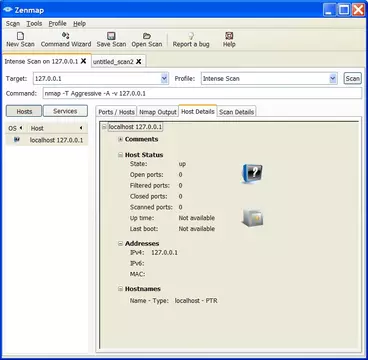Collapse the Host Status section
The height and width of the screenshot is (360, 368).
point(121,155)
